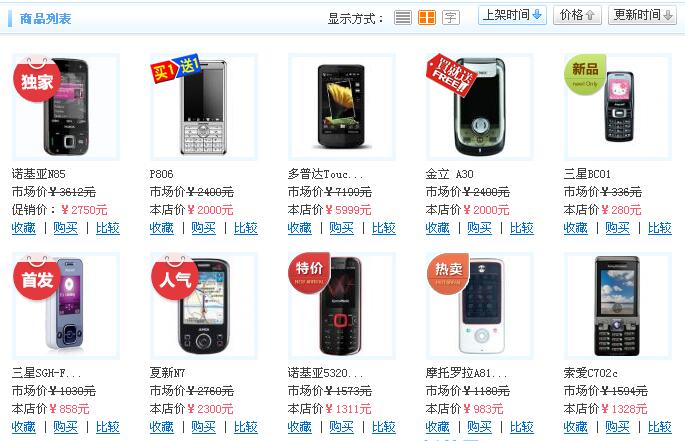Image resolution: width=685 pixels, height=441 pixels.
Task: Click 购买 for the P806 phone
Action: pos(204,228)
